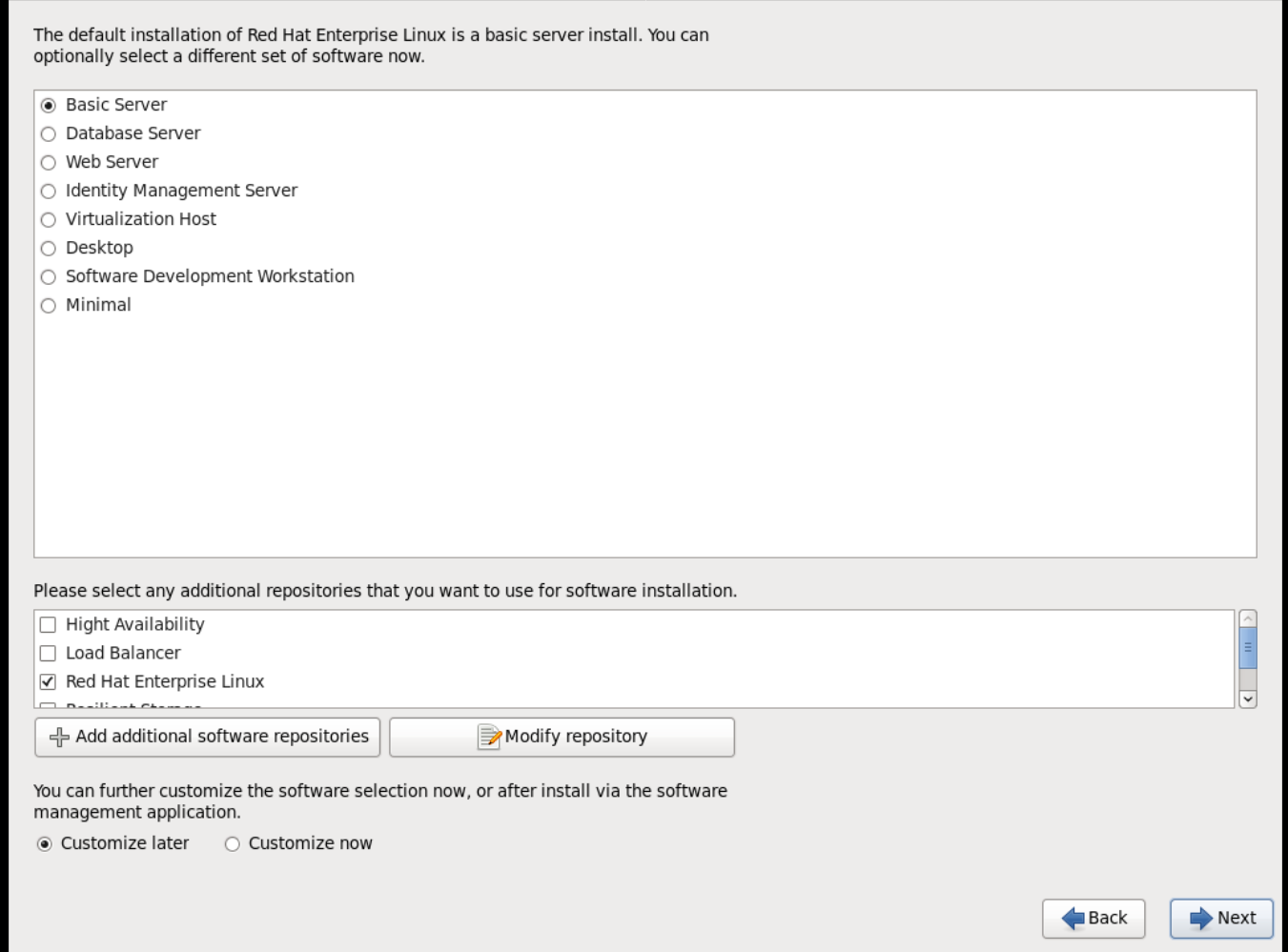1288x952 pixels.
Task: Select Software Development Workstation option
Action: 49,277
